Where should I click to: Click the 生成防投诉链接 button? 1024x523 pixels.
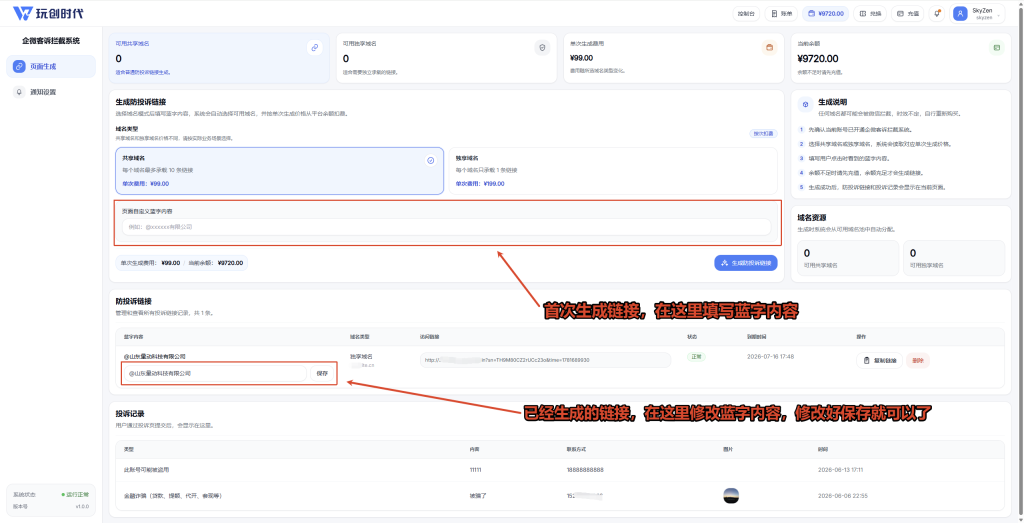(x=746, y=262)
